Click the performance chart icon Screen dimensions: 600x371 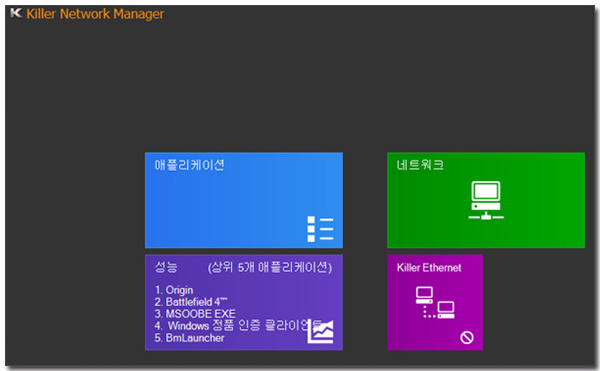pyautogui.click(x=321, y=331)
